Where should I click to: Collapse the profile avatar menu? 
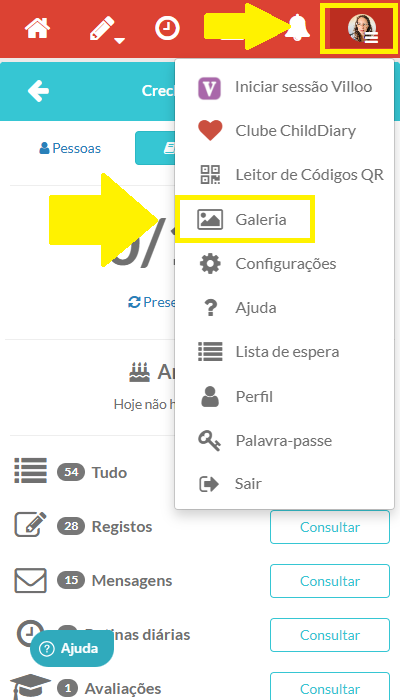point(359,29)
